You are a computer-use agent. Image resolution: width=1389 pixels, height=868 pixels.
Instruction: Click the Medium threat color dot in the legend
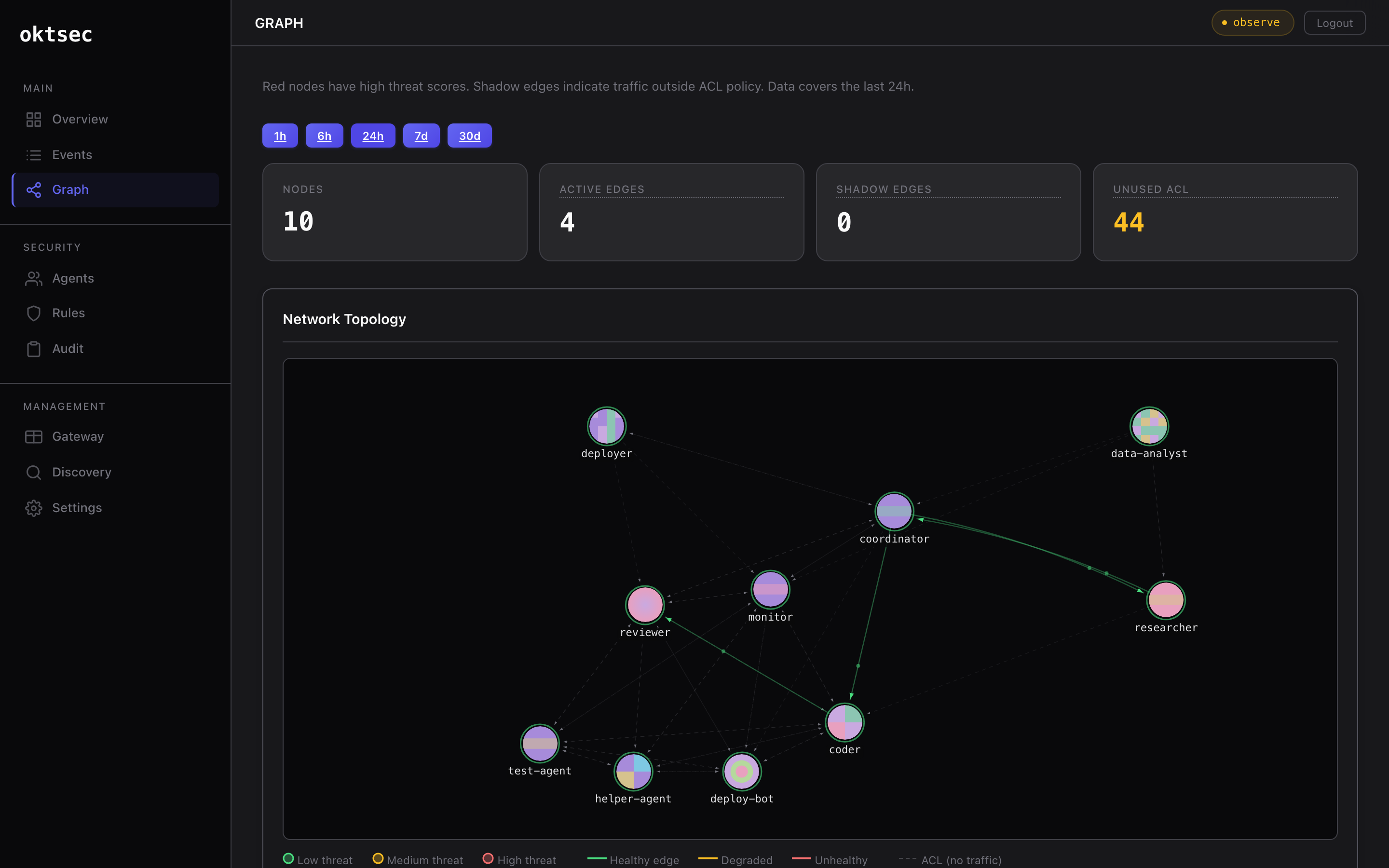(378, 859)
